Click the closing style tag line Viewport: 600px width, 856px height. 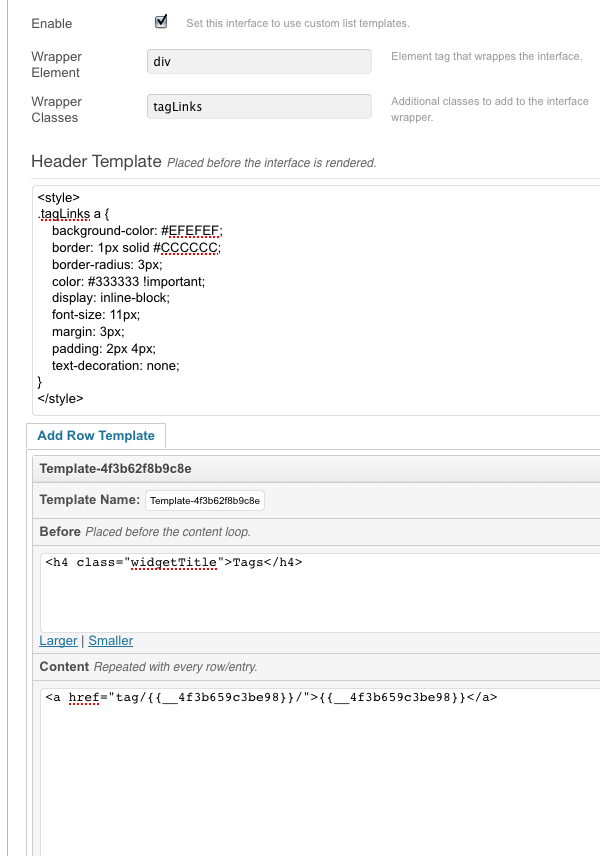pos(61,399)
